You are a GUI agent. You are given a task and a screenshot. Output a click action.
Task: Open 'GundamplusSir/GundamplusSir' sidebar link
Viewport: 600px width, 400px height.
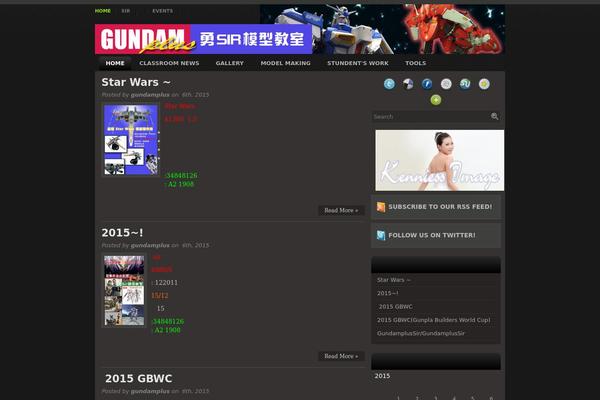[x=421, y=333]
